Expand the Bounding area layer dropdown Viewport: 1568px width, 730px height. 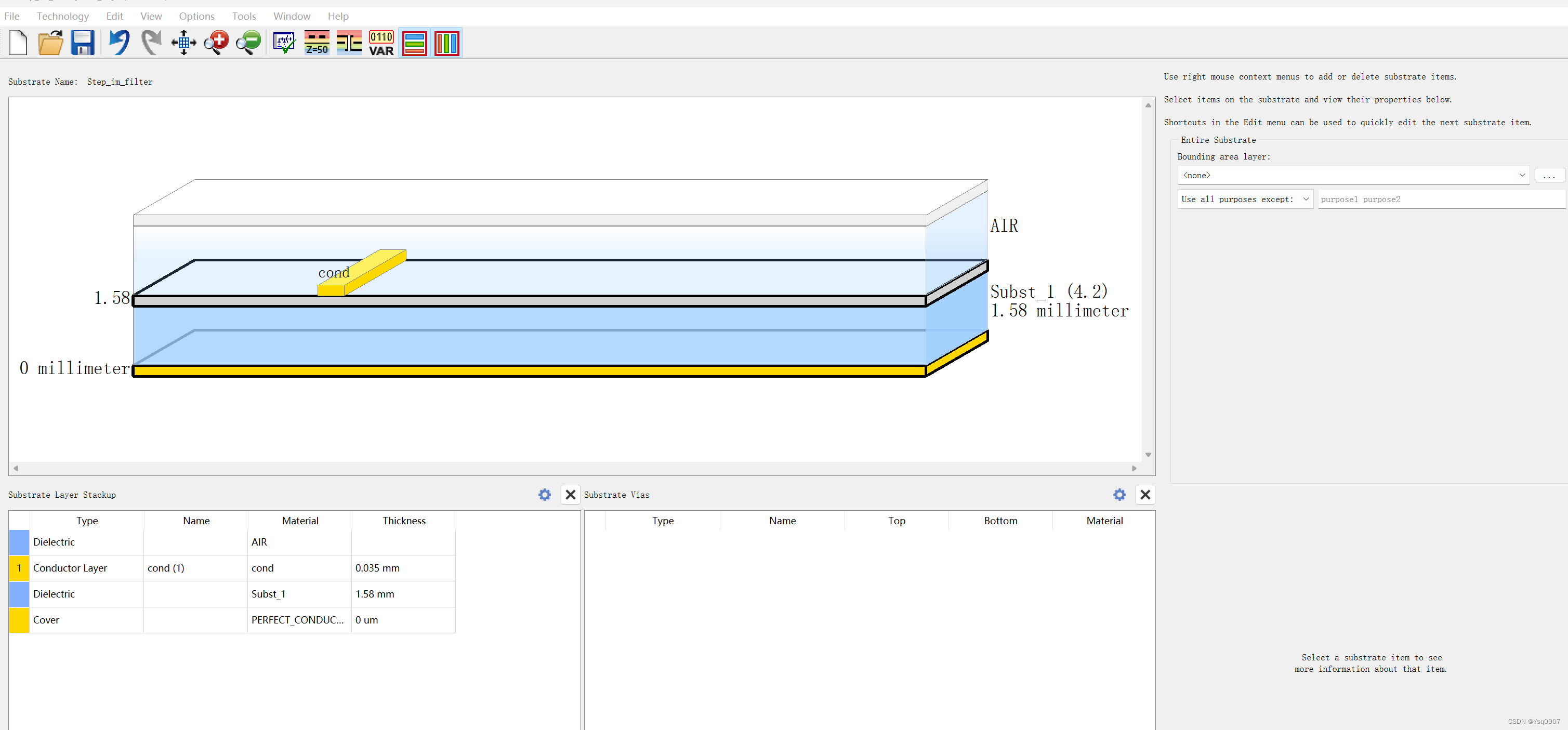pyautogui.click(x=1522, y=175)
